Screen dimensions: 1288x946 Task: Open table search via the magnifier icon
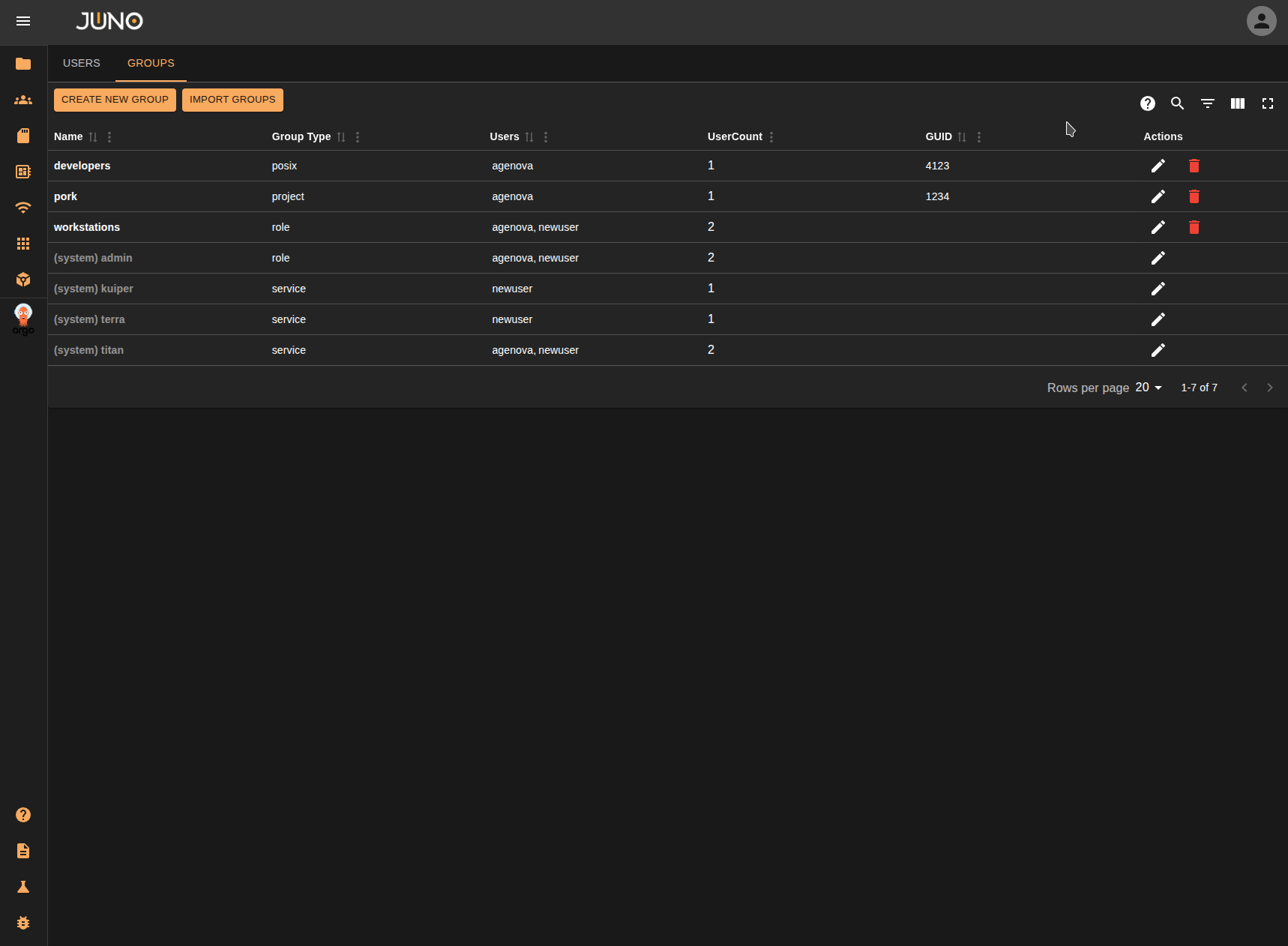coord(1177,103)
